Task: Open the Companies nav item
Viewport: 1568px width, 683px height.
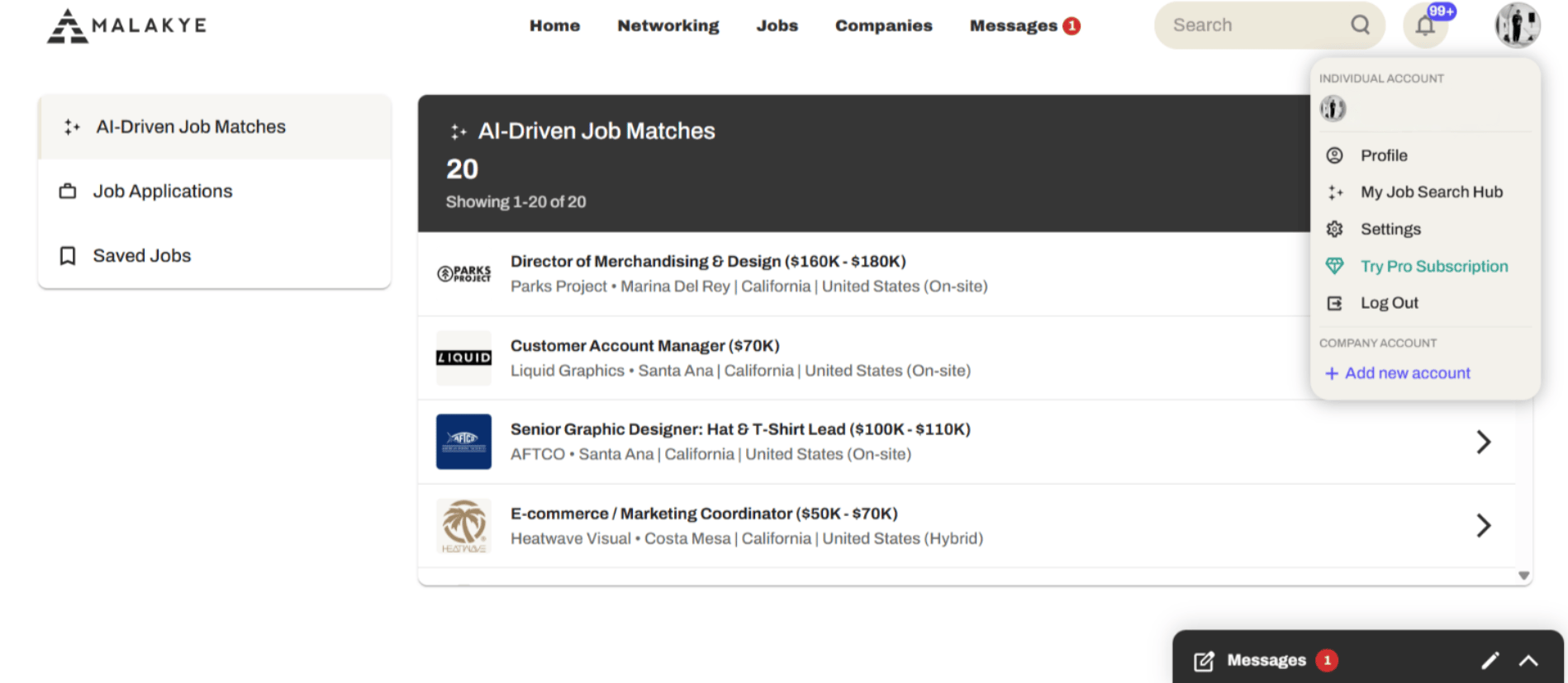Action: (x=884, y=26)
